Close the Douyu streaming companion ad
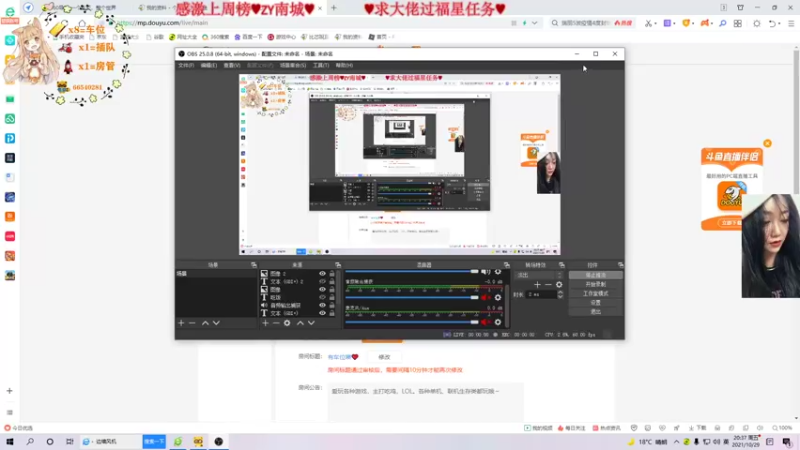The width and height of the screenshot is (800, 450). coord(767,143)
